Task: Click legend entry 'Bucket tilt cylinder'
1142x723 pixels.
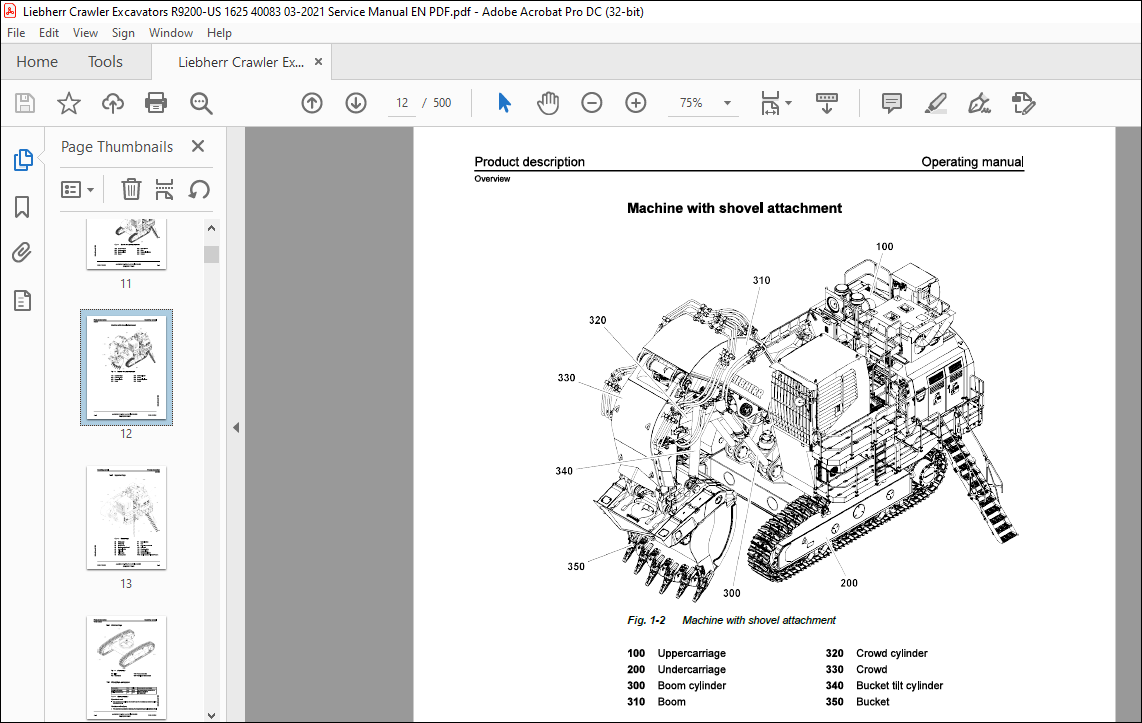Action: [899, 685]
